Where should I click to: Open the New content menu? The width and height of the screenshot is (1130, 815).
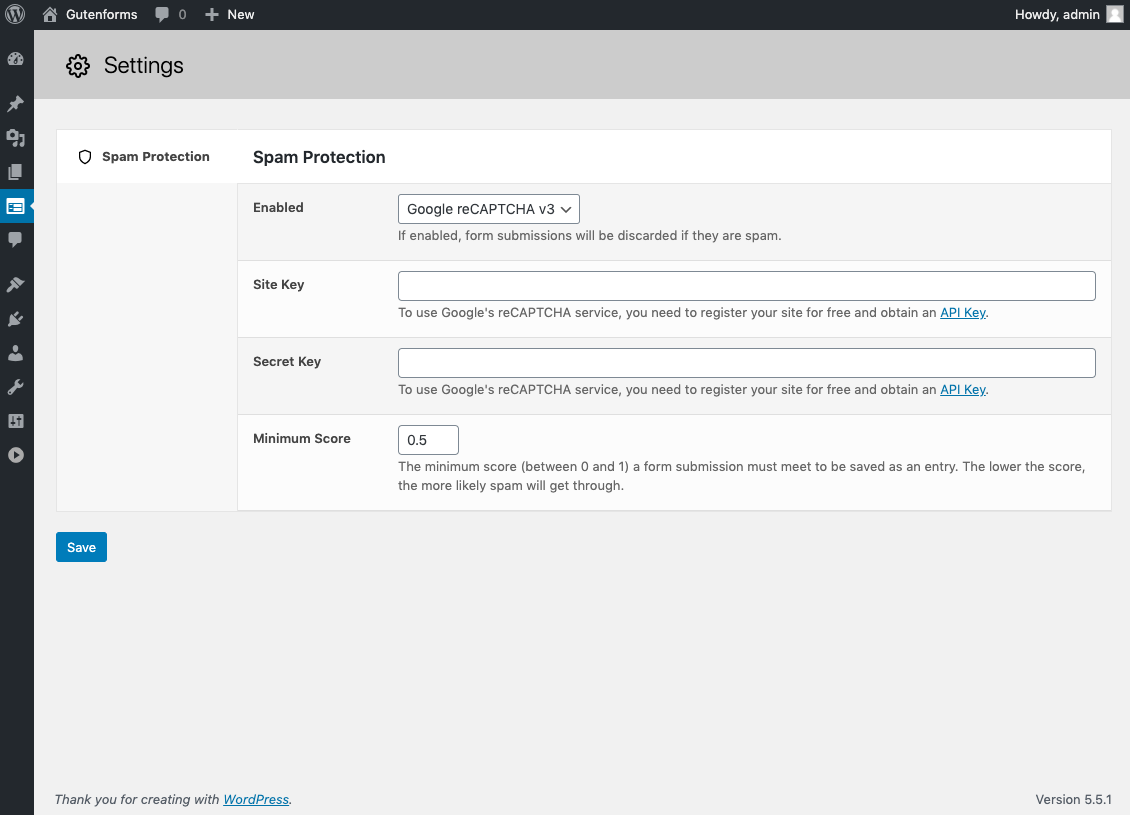click(x=229, y=14)
